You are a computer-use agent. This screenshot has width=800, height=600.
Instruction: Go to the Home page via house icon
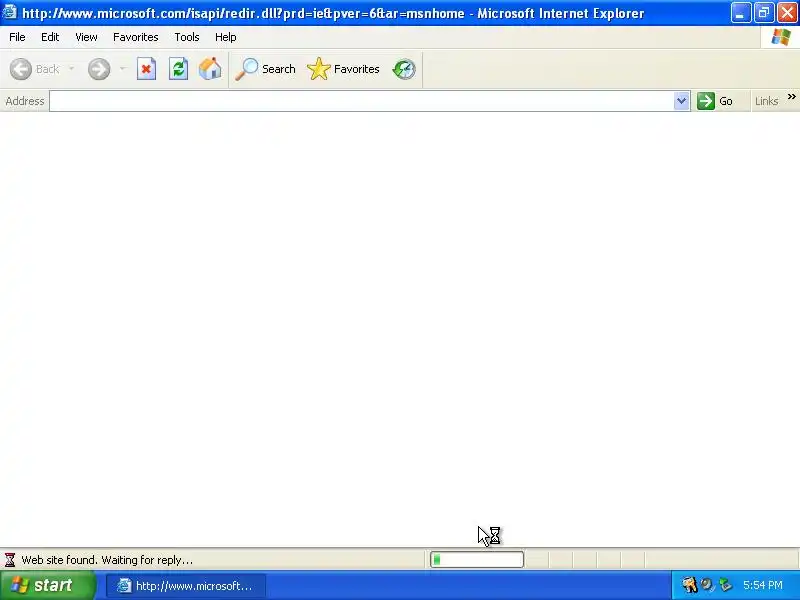[x=210, y=69]
